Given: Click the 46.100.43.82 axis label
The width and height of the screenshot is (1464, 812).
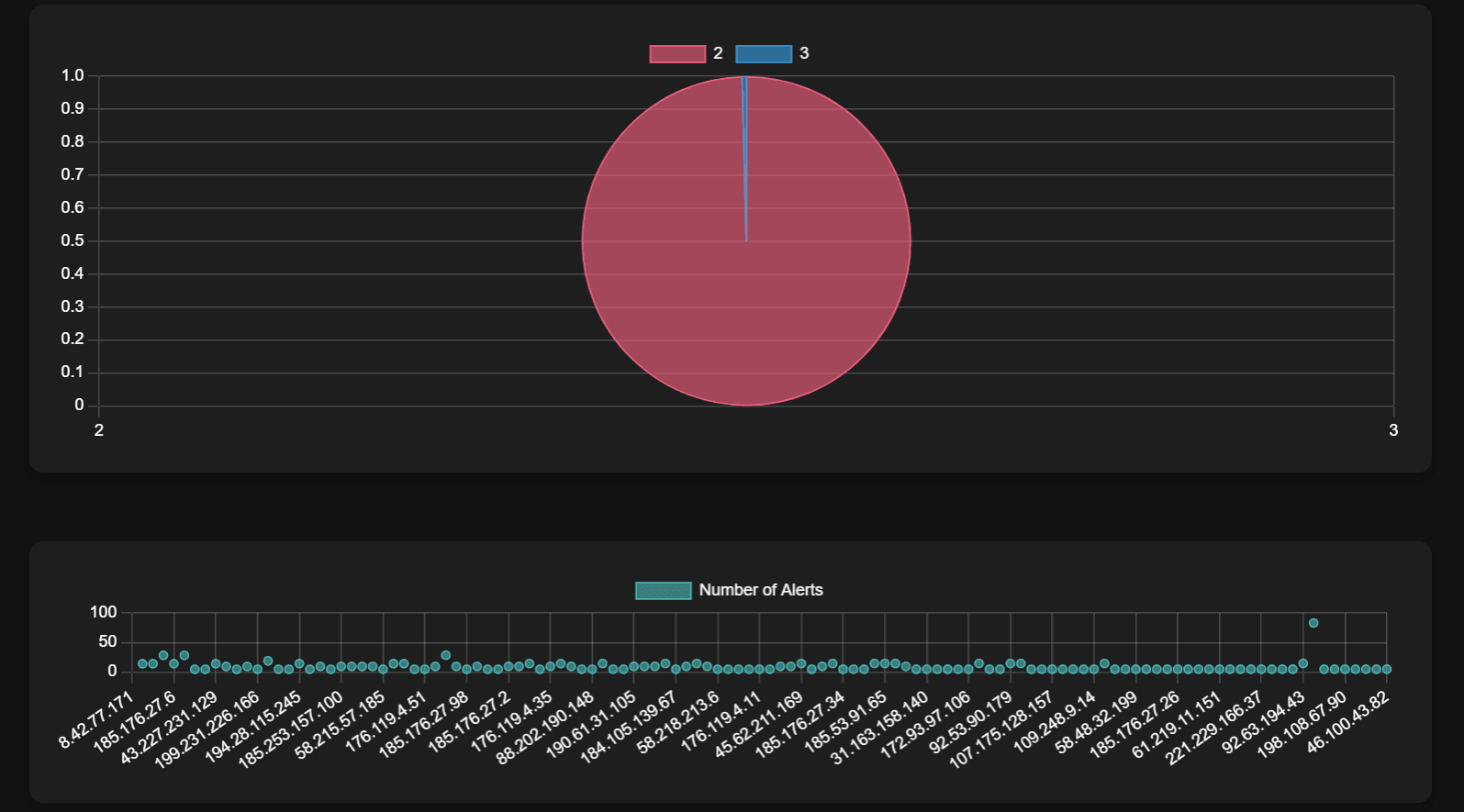Looking at the screenshot, I should [1348, 722].
